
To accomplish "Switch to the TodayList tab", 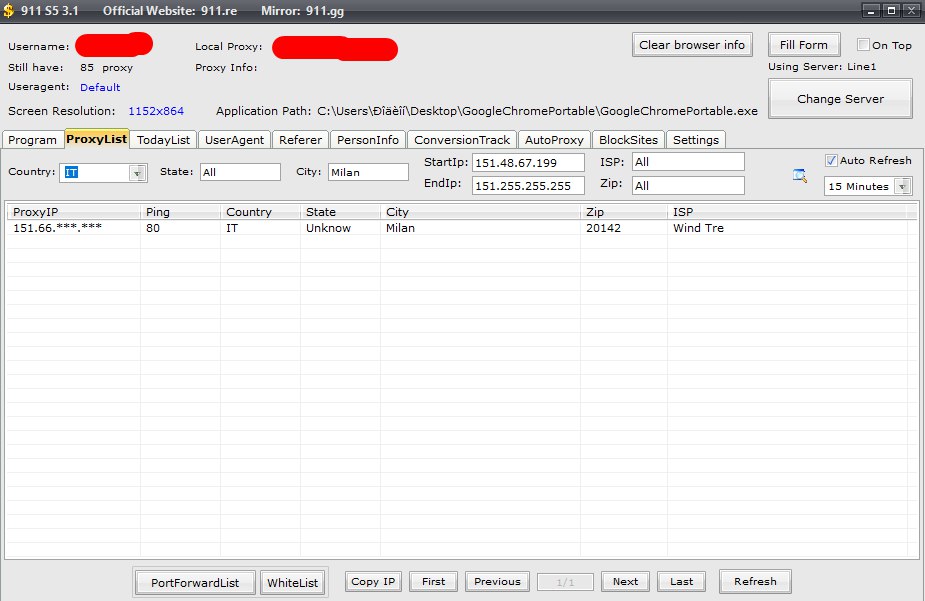I will [x=163, y=140].
